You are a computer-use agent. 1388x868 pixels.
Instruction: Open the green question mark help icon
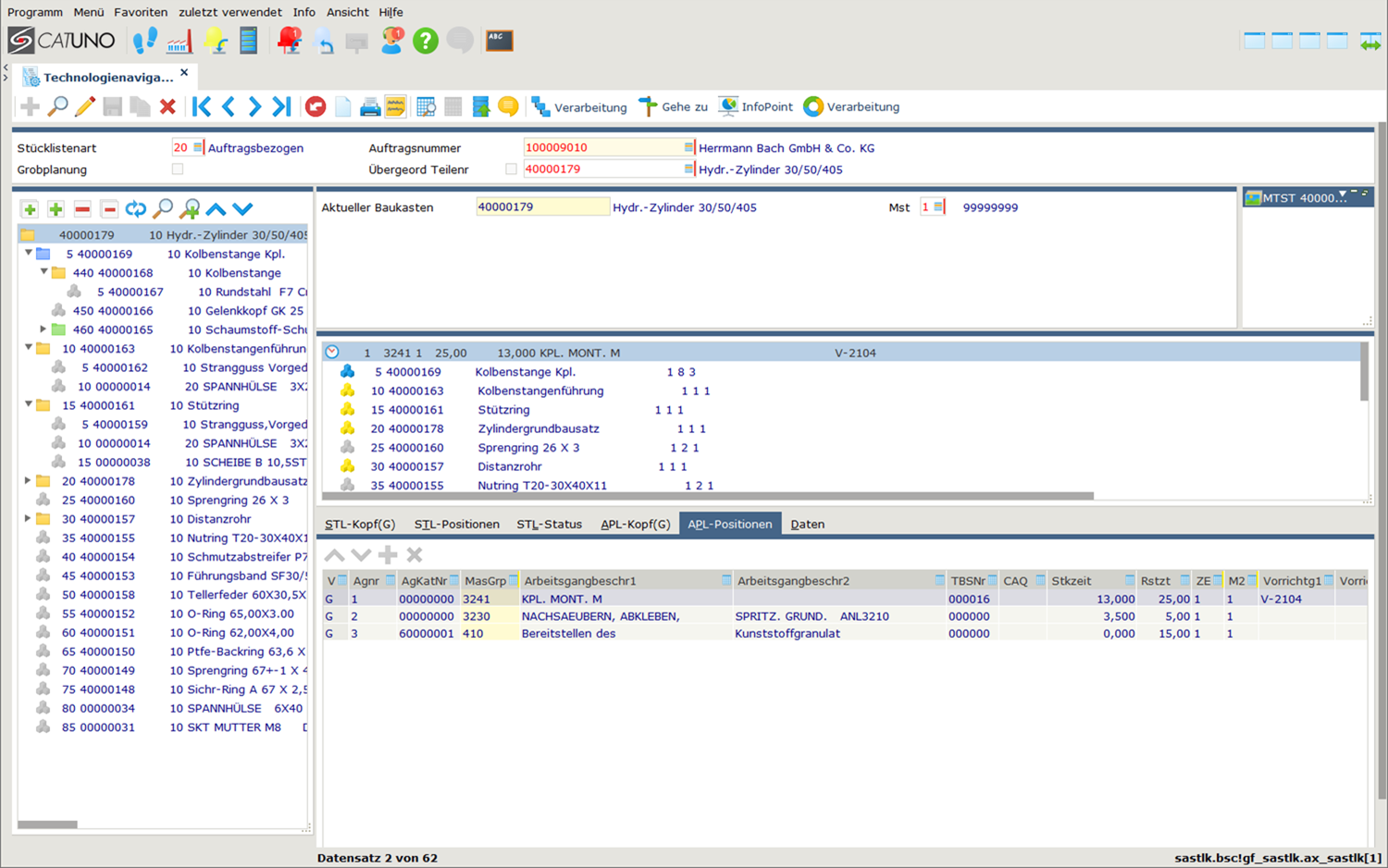(425, 41)
